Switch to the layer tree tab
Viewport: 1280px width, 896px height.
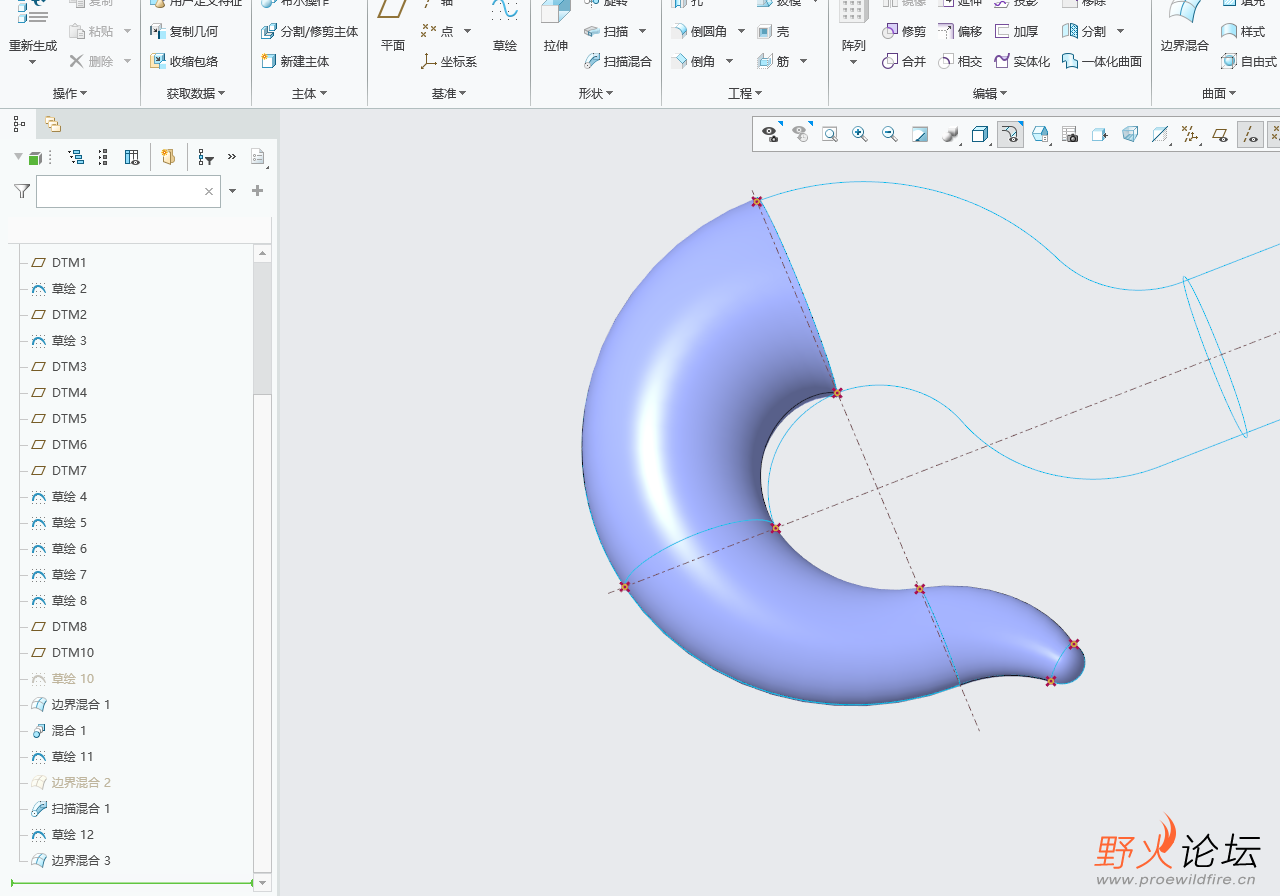[53, 124]
